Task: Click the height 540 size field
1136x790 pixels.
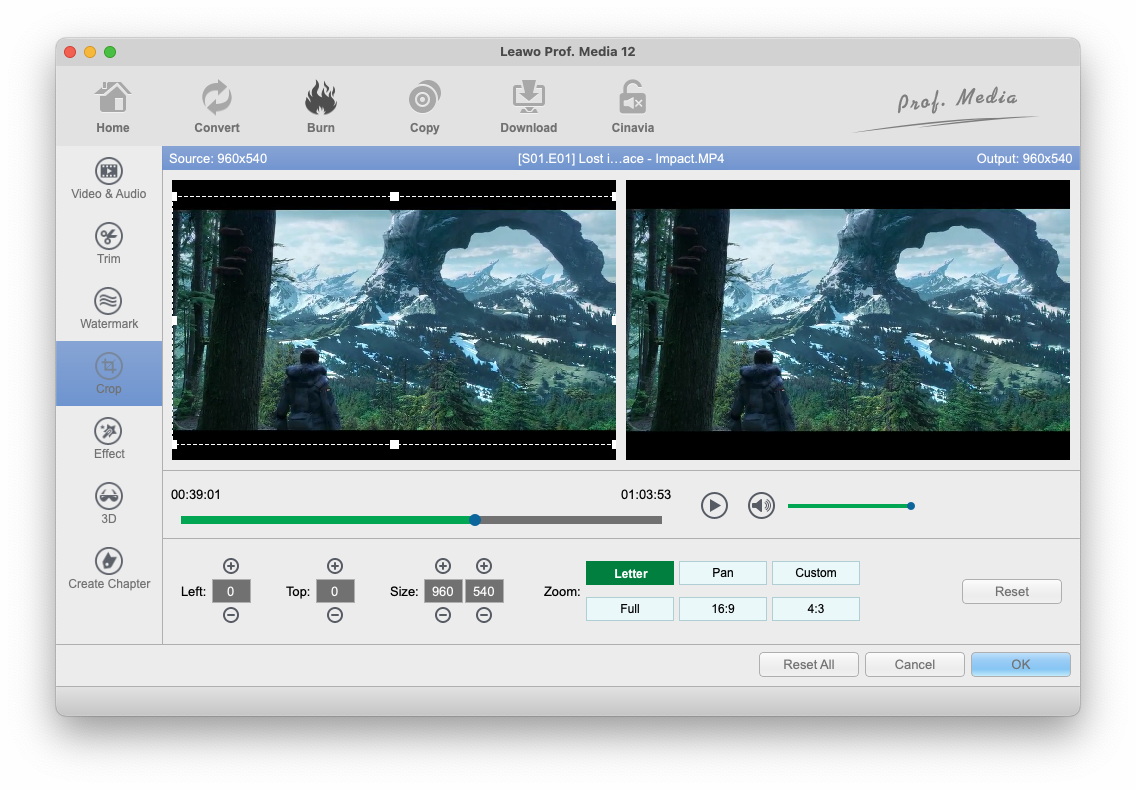Action: point(484,591)
